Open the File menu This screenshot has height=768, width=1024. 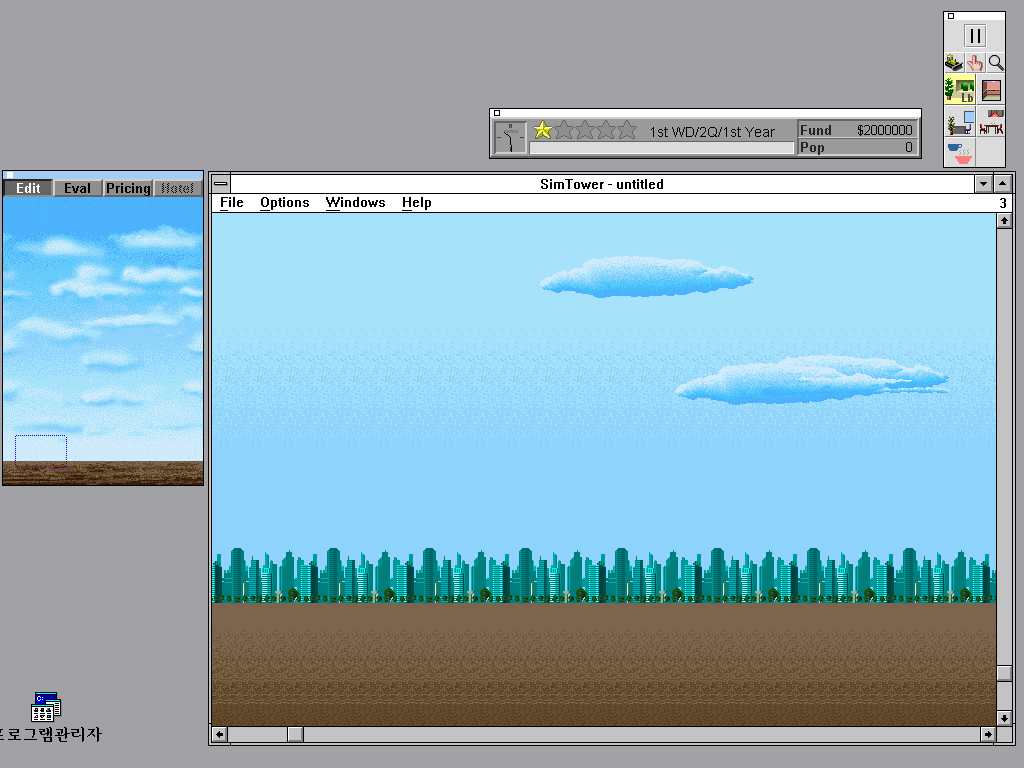point(231,202)
